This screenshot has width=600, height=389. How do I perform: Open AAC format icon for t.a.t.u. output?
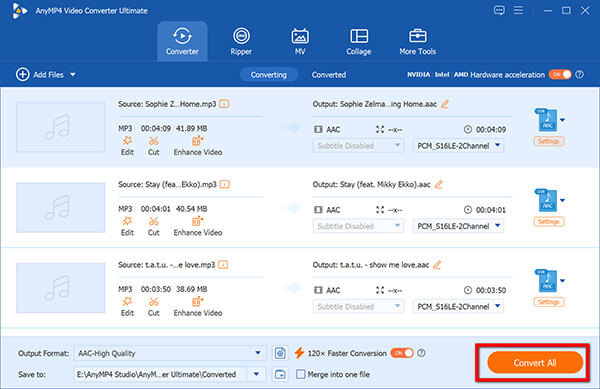[x=546, y=281]
